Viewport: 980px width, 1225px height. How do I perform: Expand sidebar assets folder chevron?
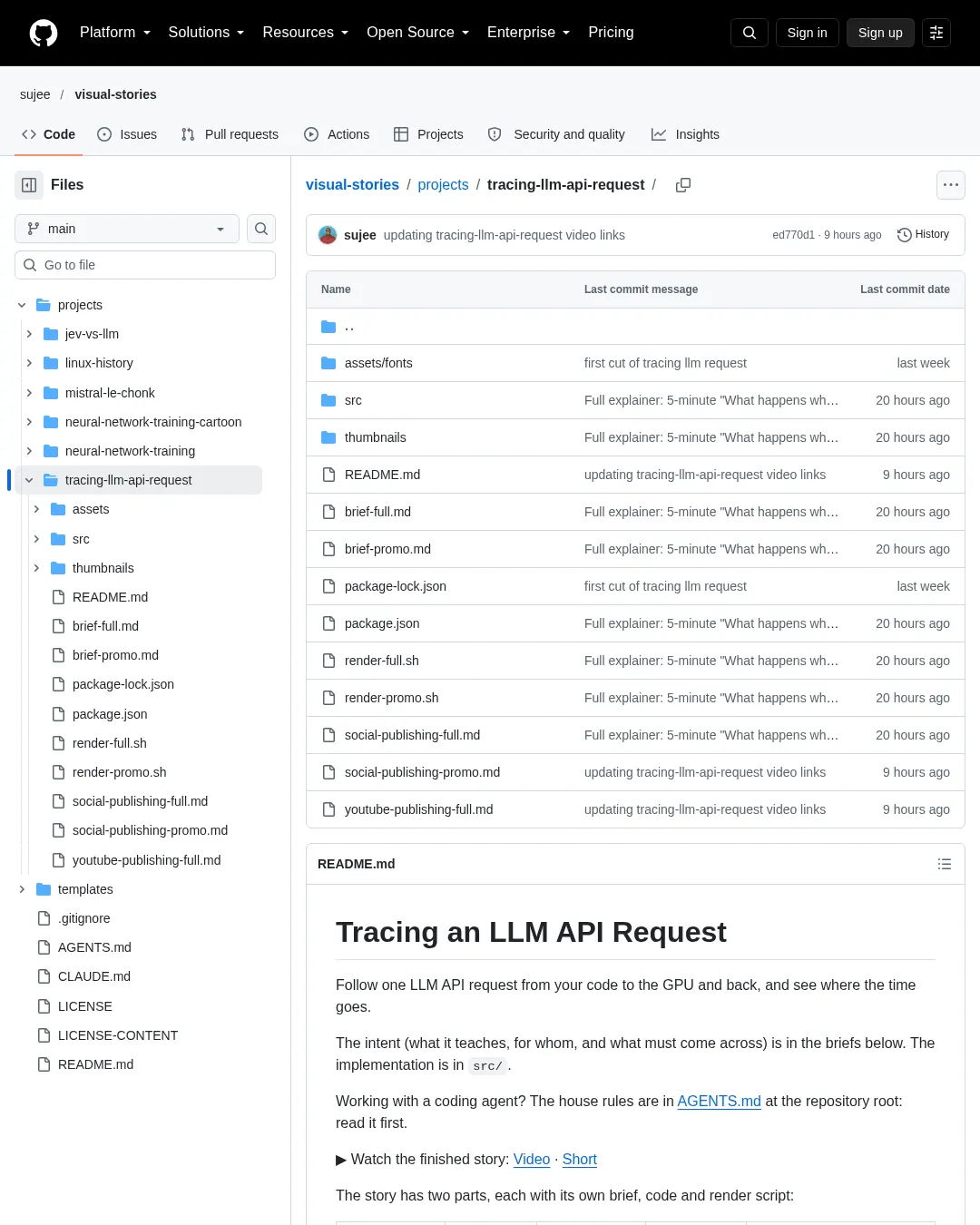coord(36,509)
